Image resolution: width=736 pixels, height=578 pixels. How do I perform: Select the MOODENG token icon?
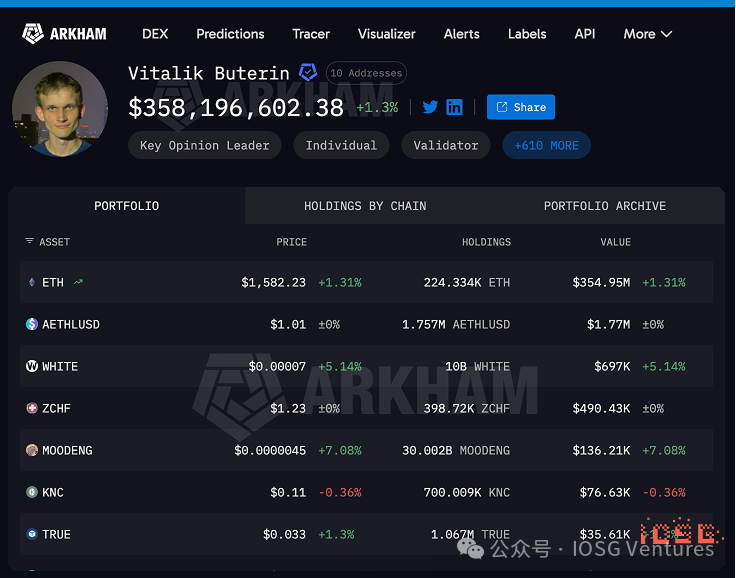click(x=32, y=450)
